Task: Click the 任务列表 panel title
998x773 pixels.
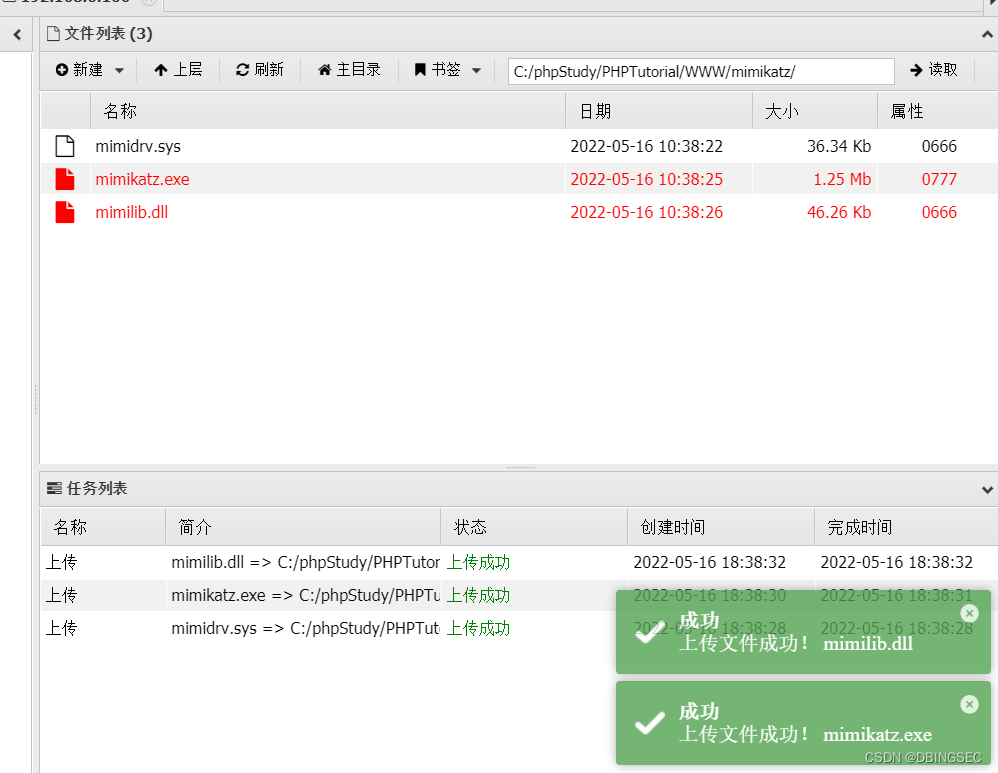Action: (97, 488)
